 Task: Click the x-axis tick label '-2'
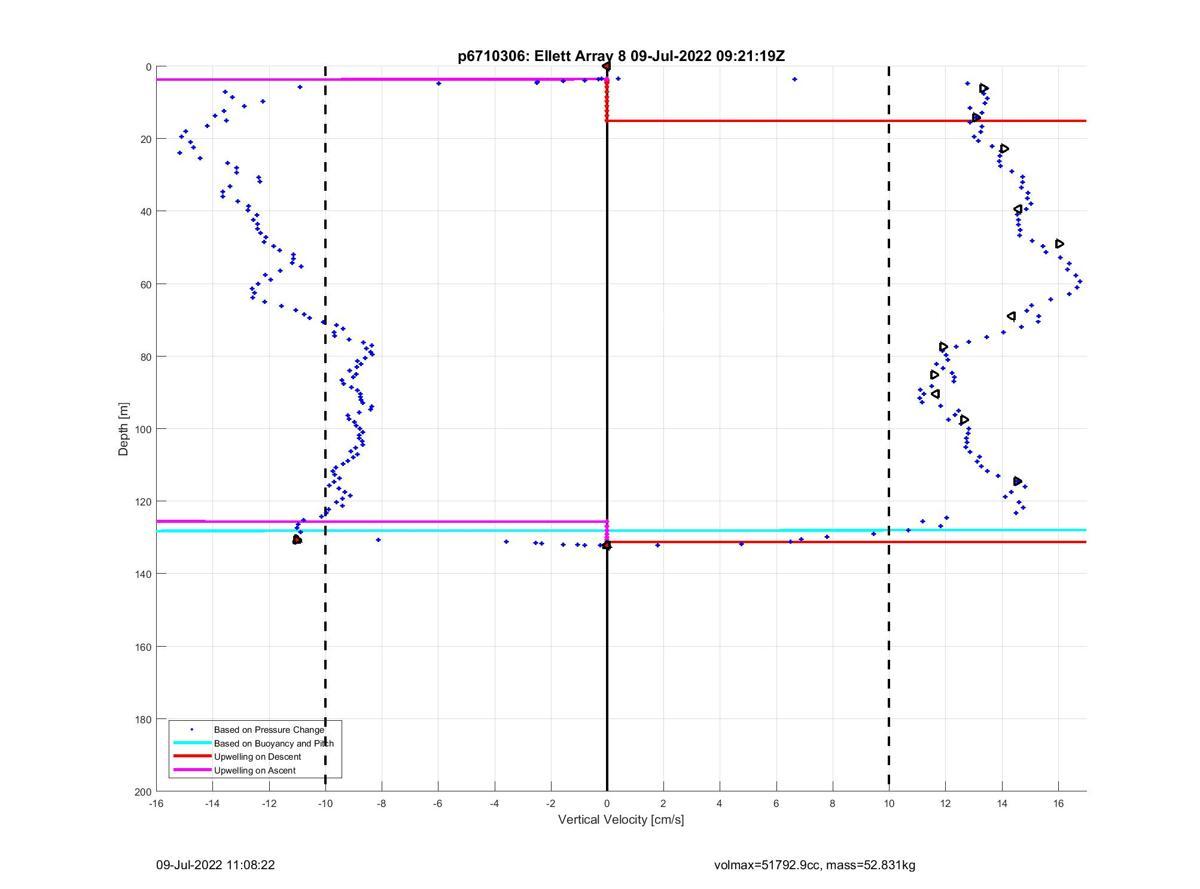[551, 803]
